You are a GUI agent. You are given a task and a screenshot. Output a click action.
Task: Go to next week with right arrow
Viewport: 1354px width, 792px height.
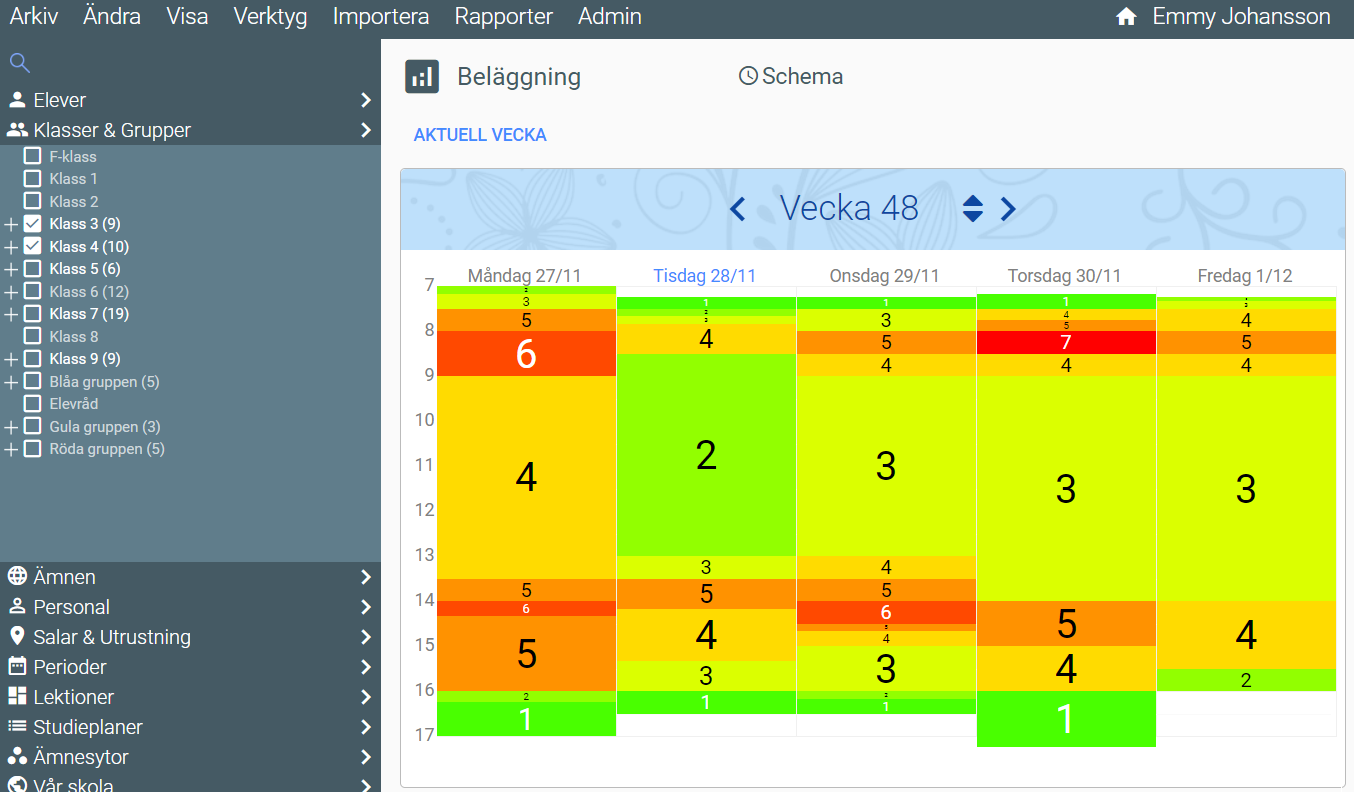pyautogui.click(x=1008, y=209)
